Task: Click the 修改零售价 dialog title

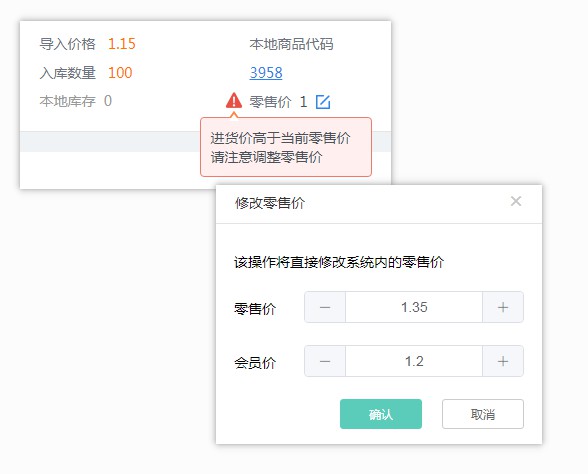Action: click(270, 203)
